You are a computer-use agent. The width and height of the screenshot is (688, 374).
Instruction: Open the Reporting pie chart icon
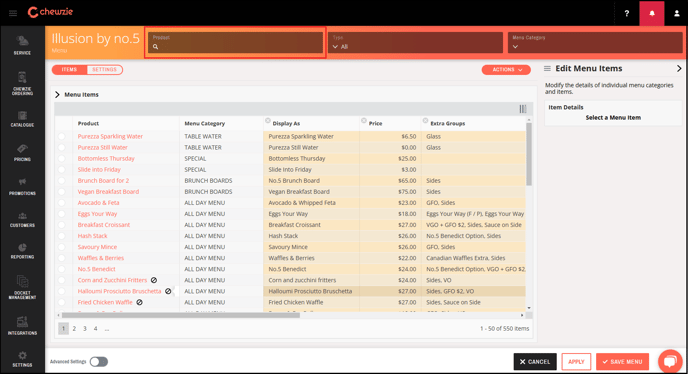tap(22, 251)
